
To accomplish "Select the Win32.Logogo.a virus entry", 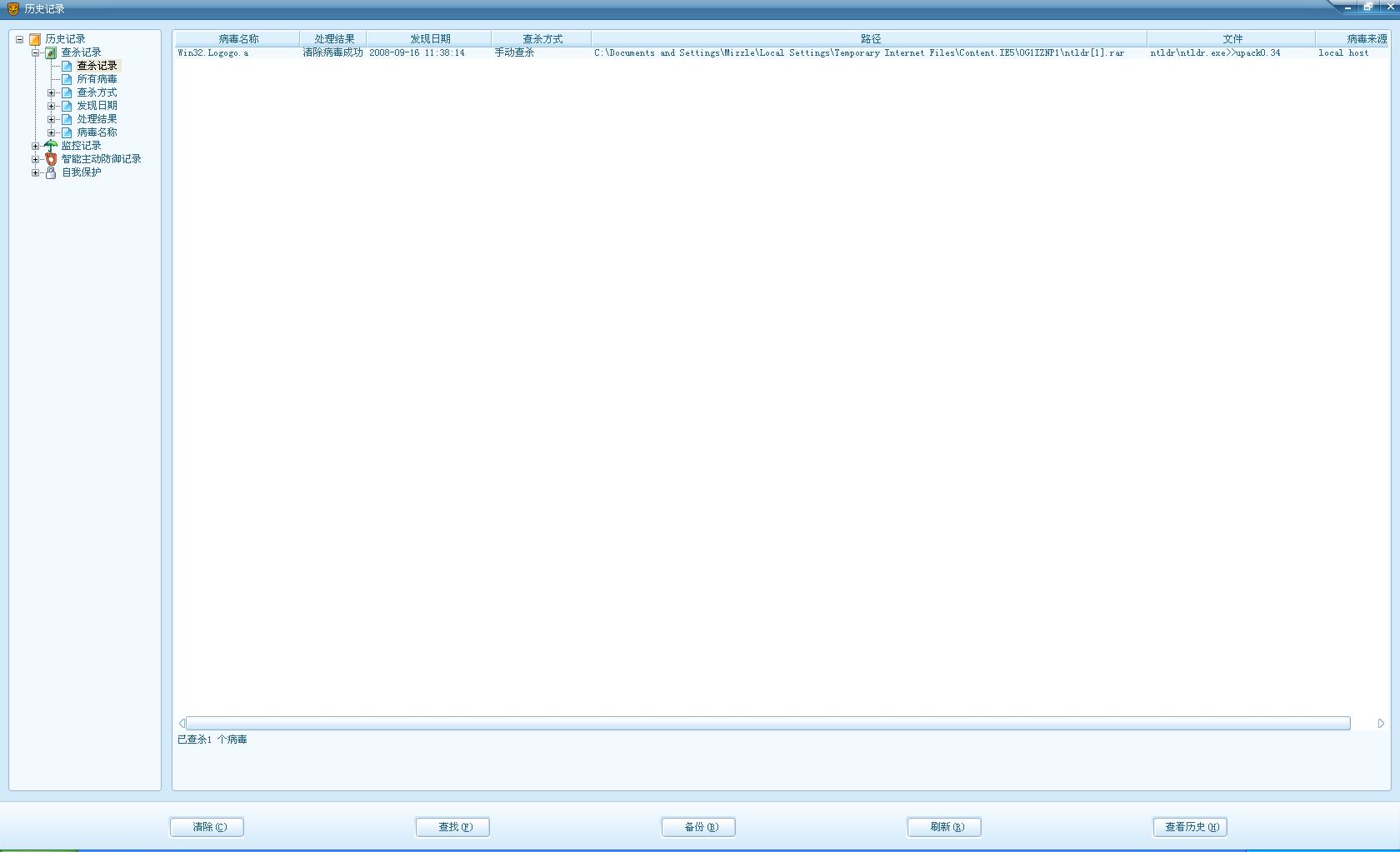I will pos(213,52).
